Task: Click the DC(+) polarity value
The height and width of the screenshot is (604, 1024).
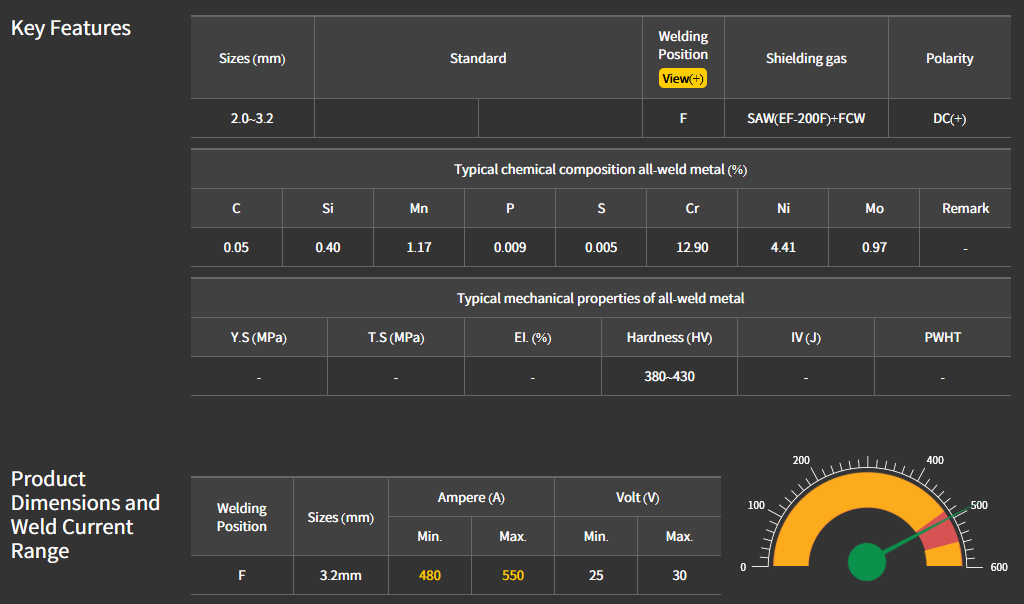Action: tap(949, 118)
